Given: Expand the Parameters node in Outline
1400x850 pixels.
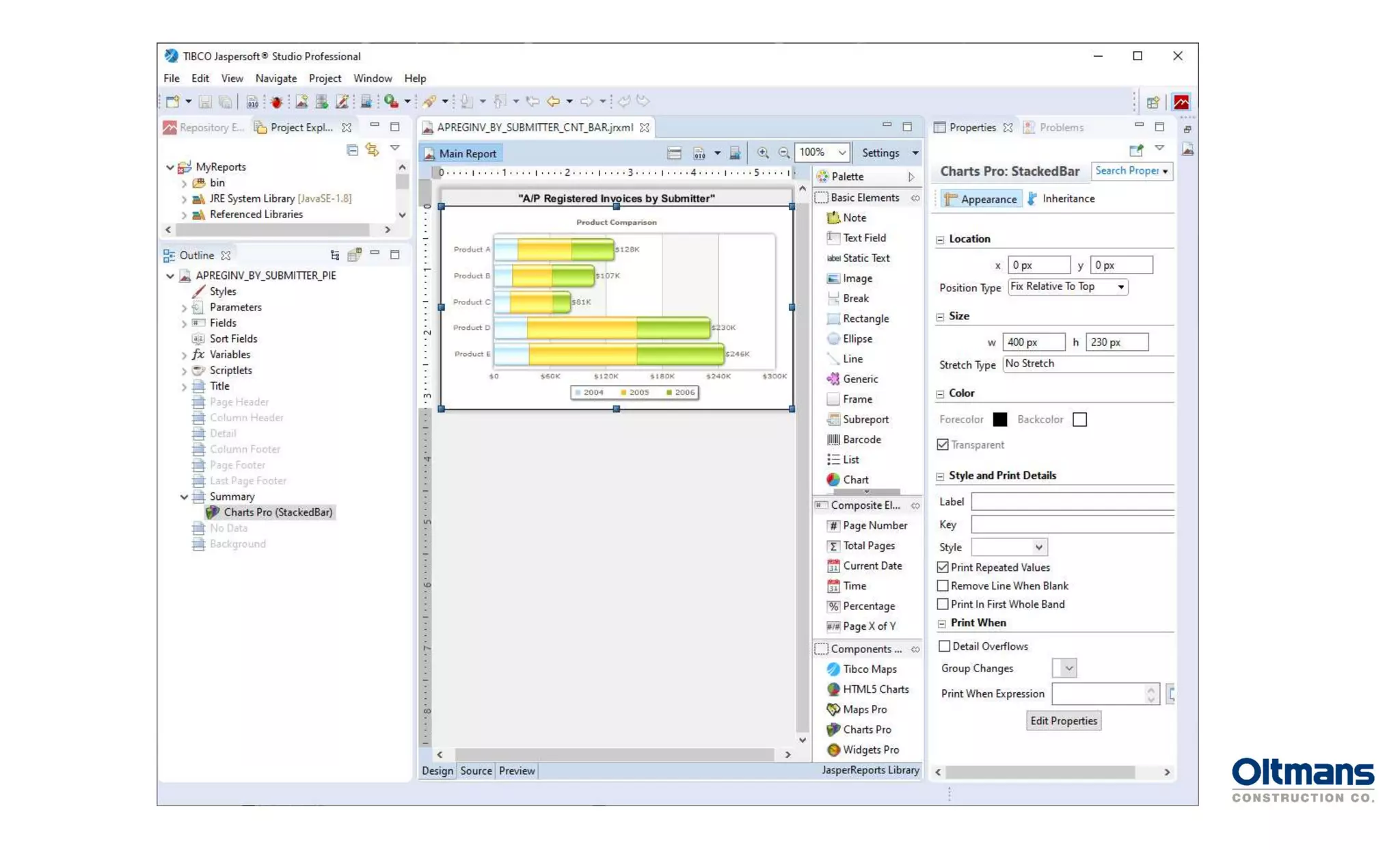Looking at the screenshot, I should [x=184, y=308].
